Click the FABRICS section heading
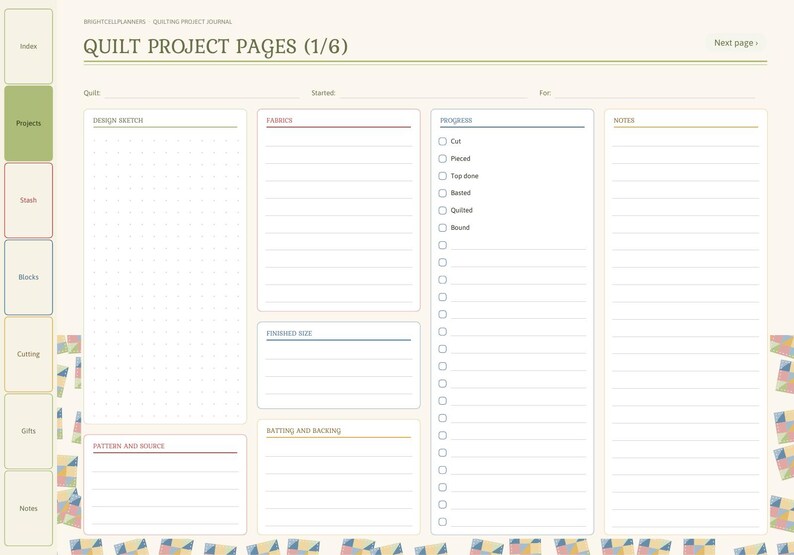 click(279, 121)
